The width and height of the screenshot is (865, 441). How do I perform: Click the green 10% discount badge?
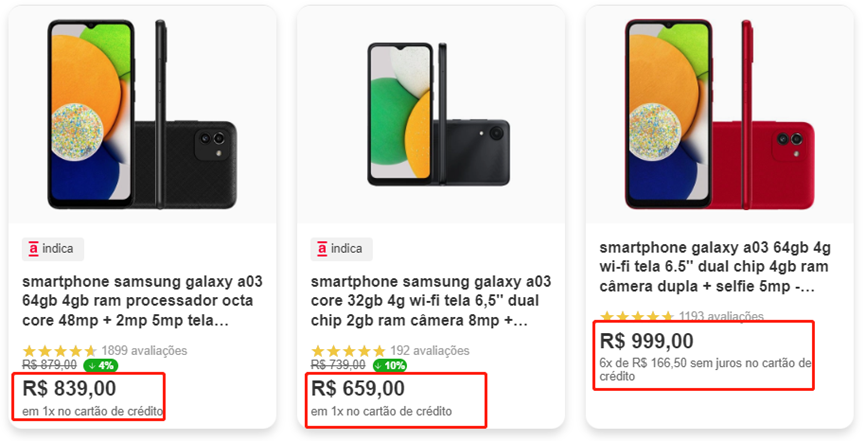coord(390,365)
